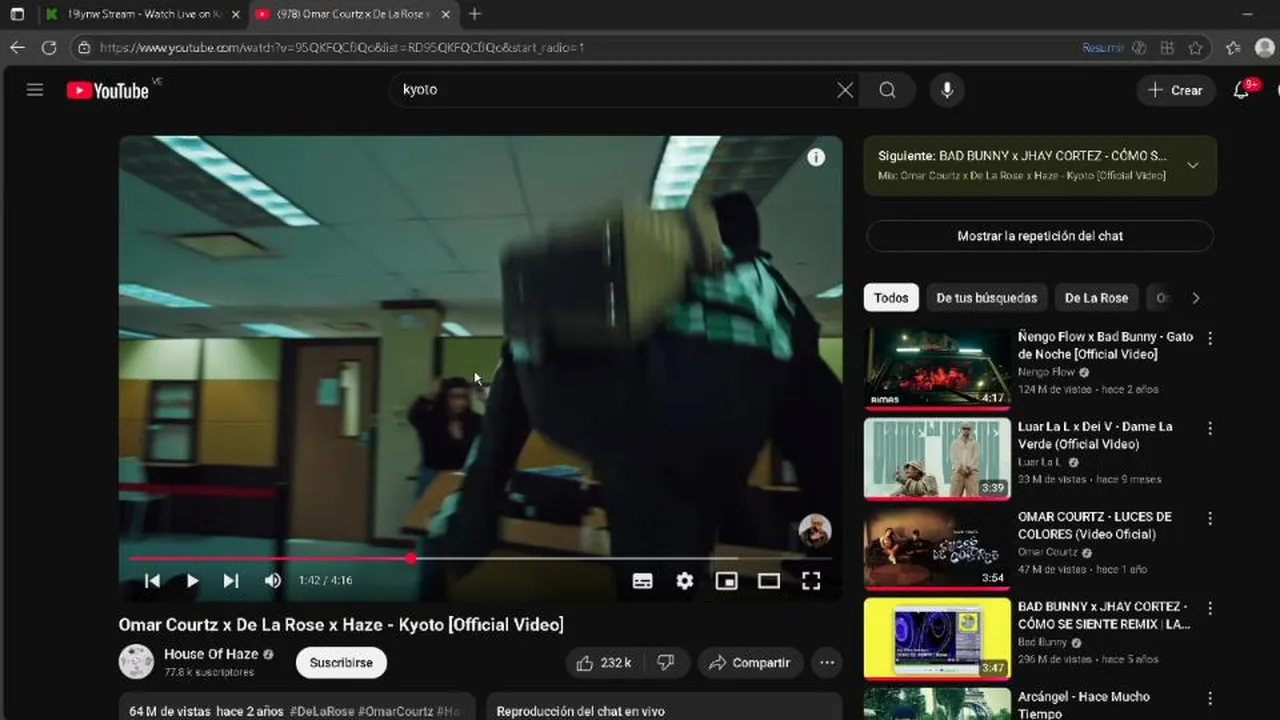
Task: Close the Kick Stream browser tab
Action: 236,14
